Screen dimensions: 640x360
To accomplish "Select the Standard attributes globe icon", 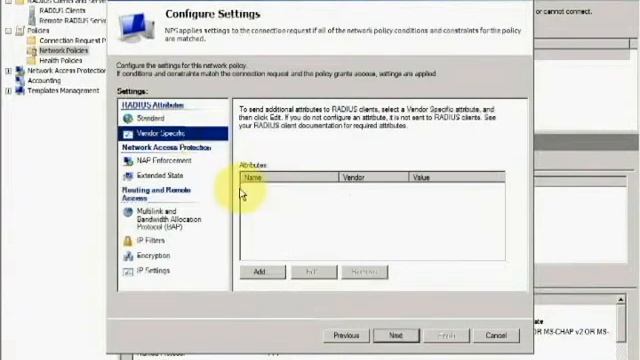I will click(x=128, y=118).
